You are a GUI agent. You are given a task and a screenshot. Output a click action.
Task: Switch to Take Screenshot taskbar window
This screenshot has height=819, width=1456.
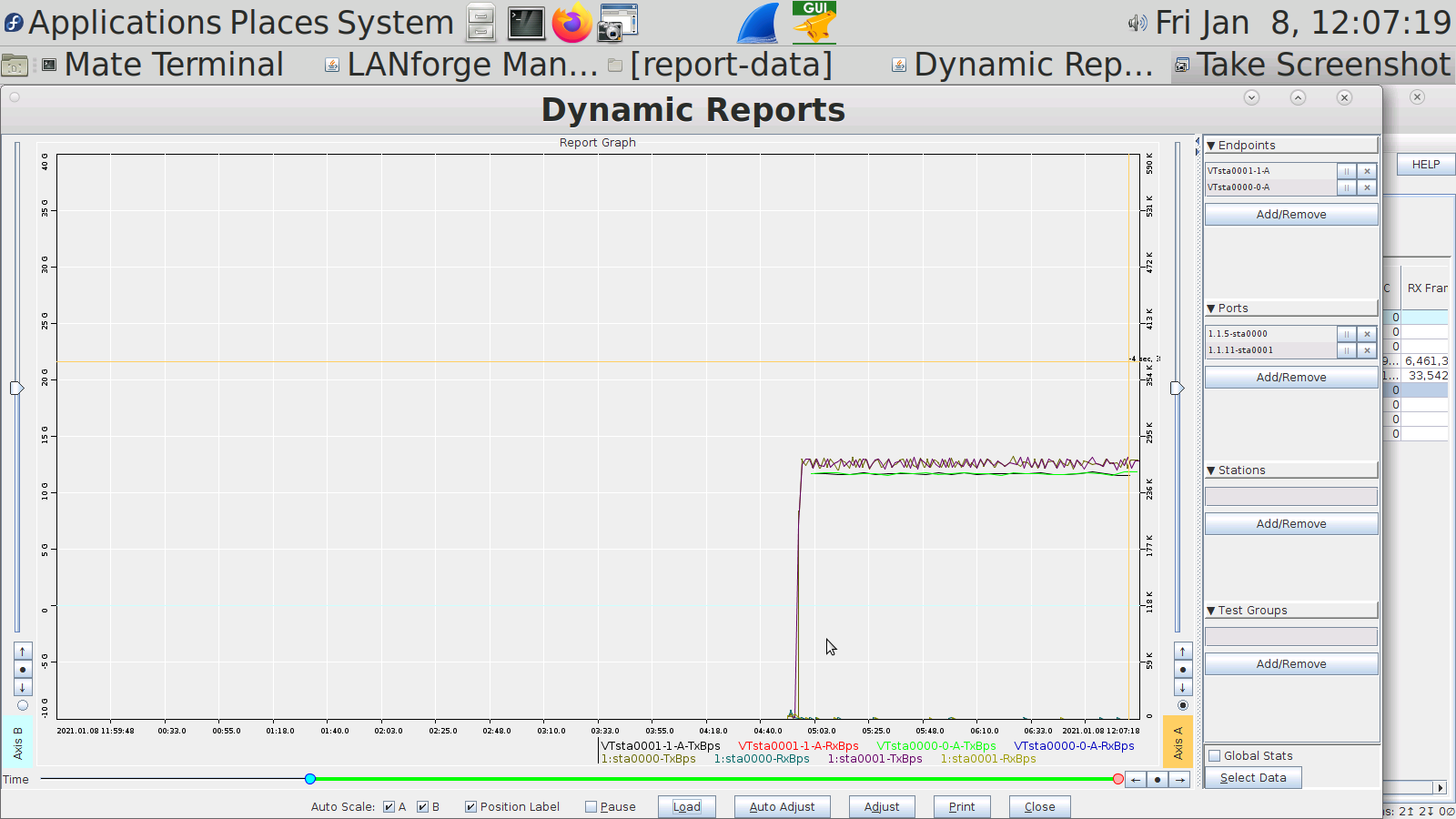coord(1313,65)
